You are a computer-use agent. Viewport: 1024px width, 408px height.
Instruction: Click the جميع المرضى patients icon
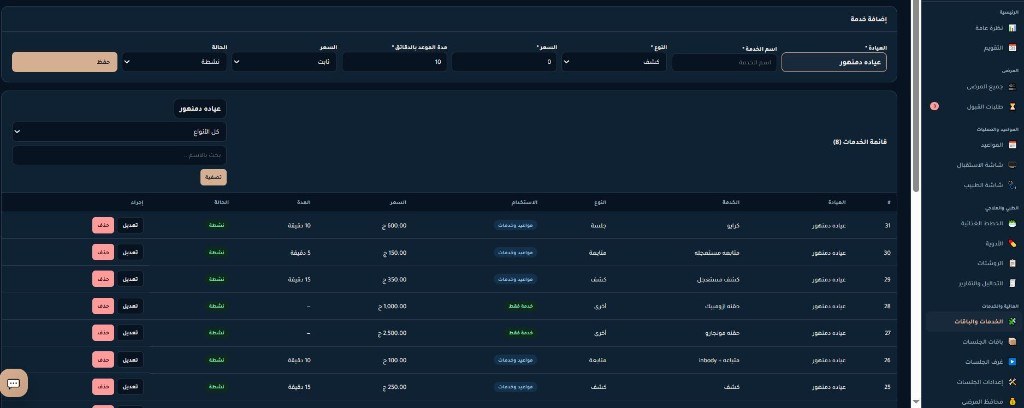click(x=1012, y=86)
